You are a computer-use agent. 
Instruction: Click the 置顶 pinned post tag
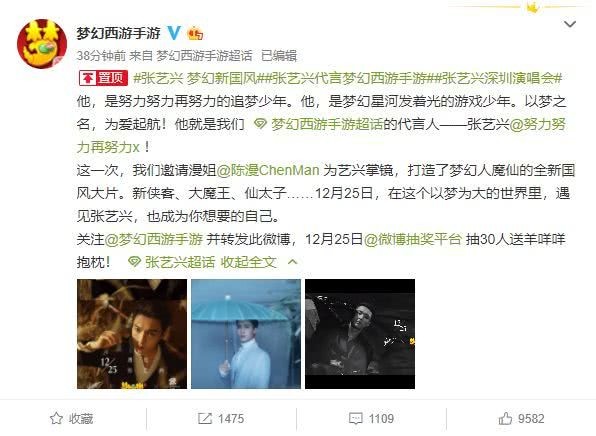coord(103,78)
